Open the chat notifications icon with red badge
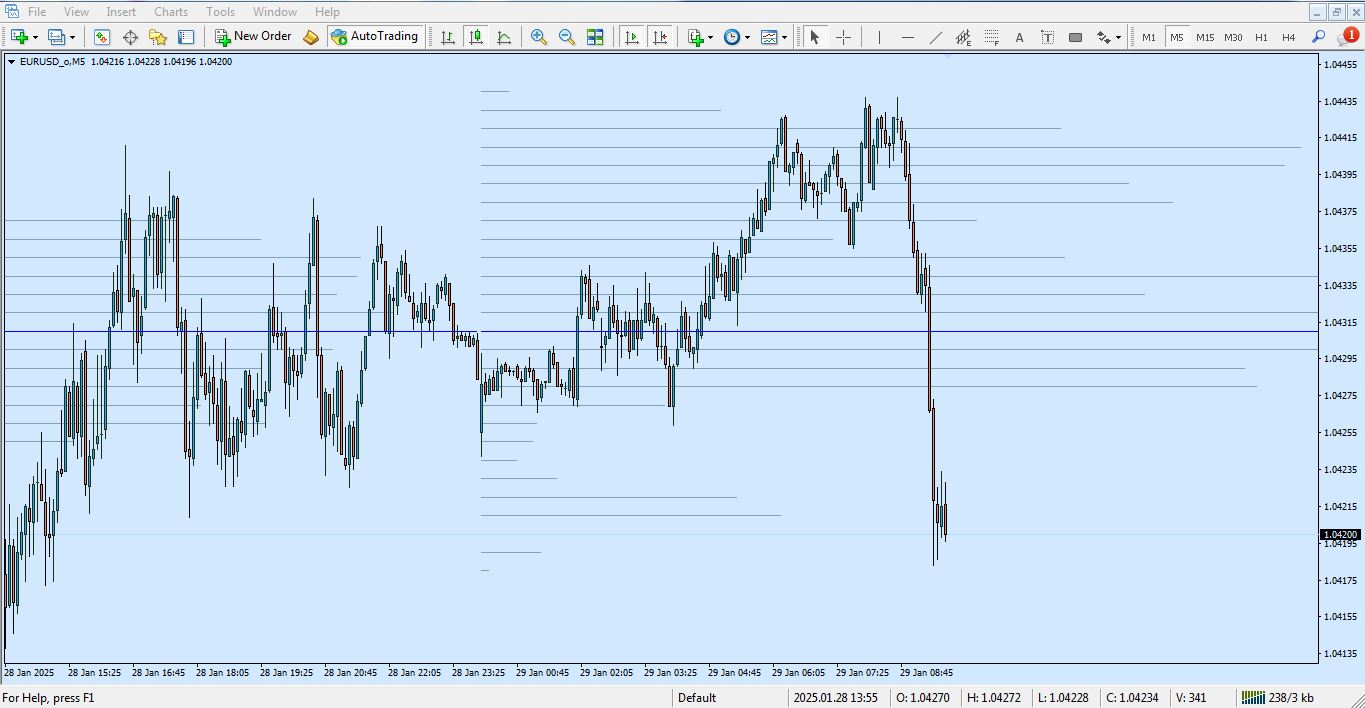1365x708 pixels. [x=1346, y=37]
